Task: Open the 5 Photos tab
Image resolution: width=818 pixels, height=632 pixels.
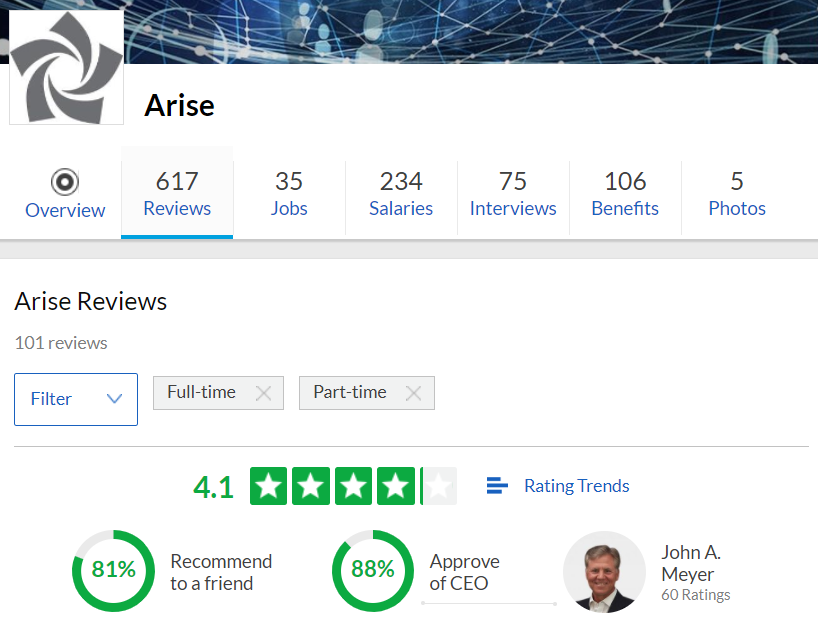Action: point(737,194)
